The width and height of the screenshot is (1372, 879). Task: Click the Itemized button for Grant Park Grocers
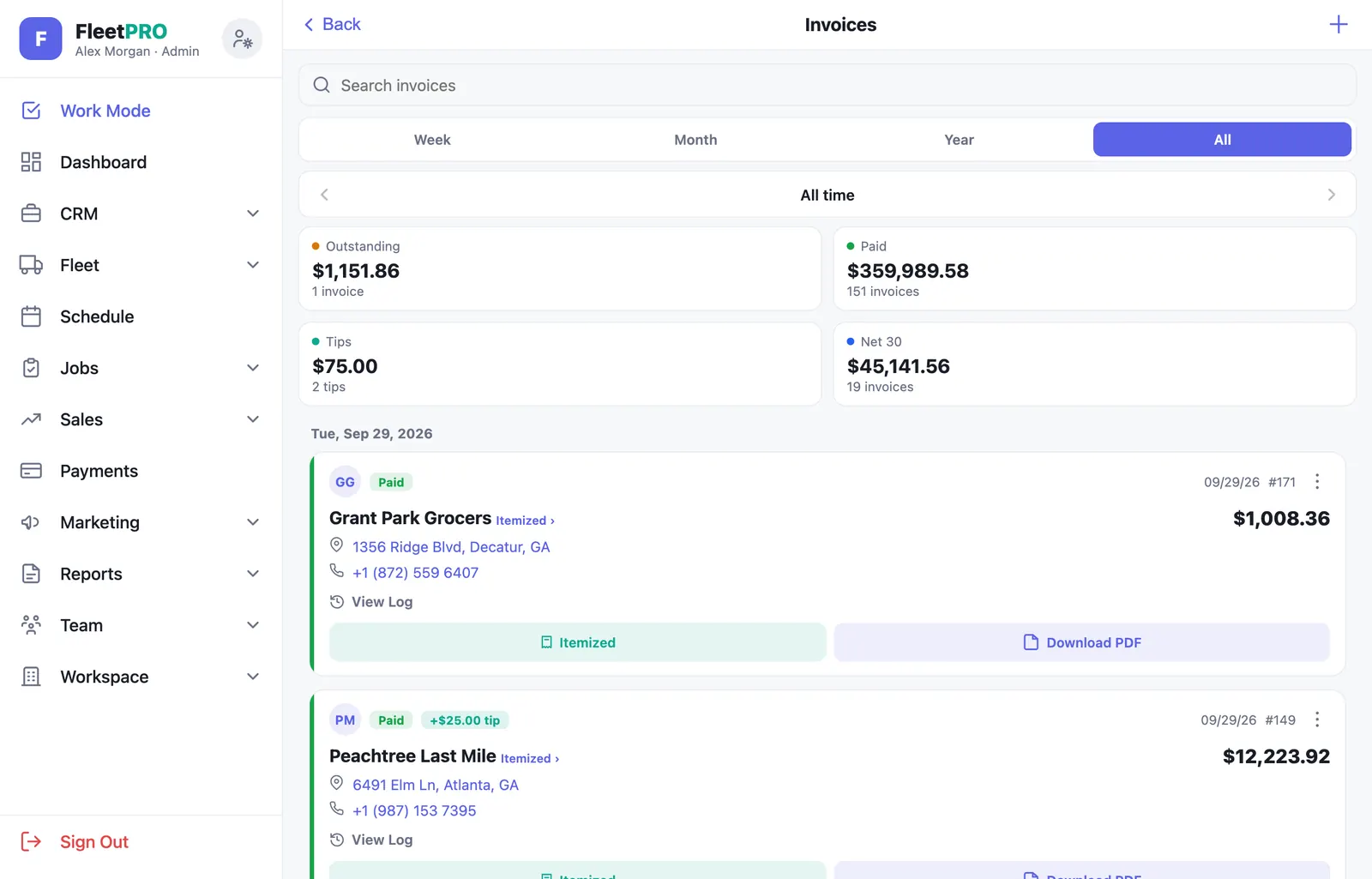tap(577, 642)
